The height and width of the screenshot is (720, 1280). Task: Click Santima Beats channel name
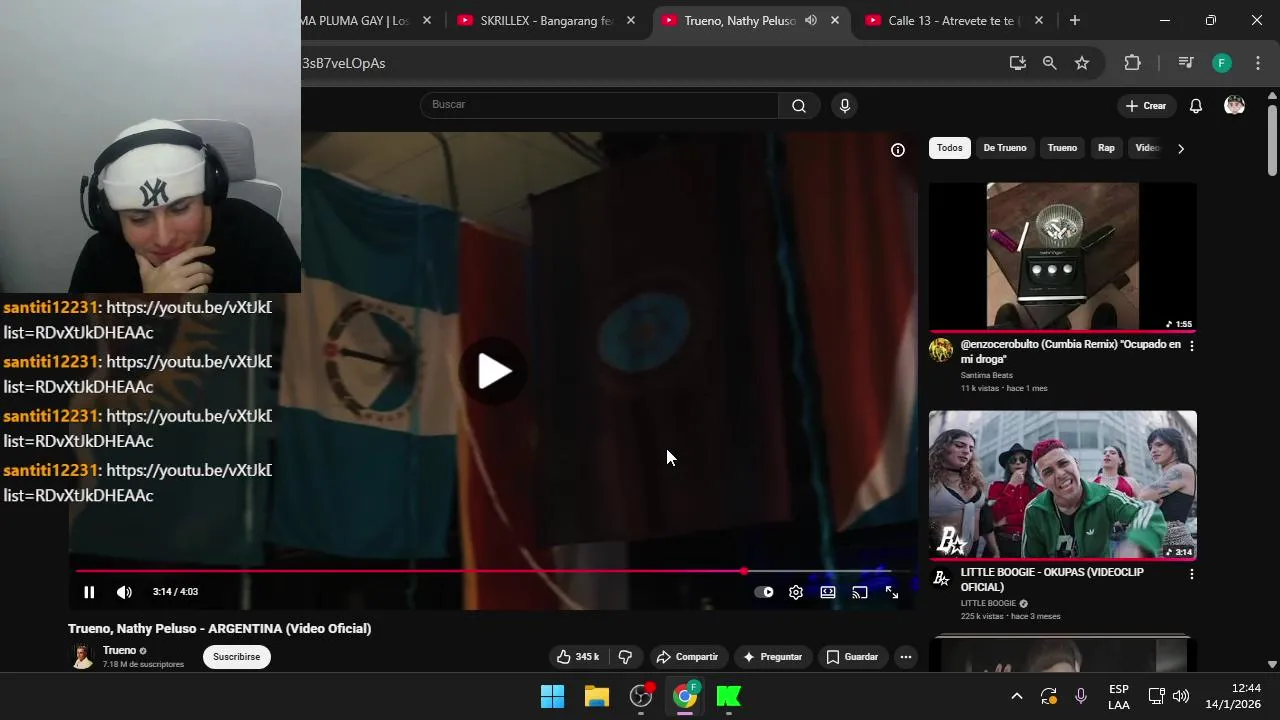point(987,375)
